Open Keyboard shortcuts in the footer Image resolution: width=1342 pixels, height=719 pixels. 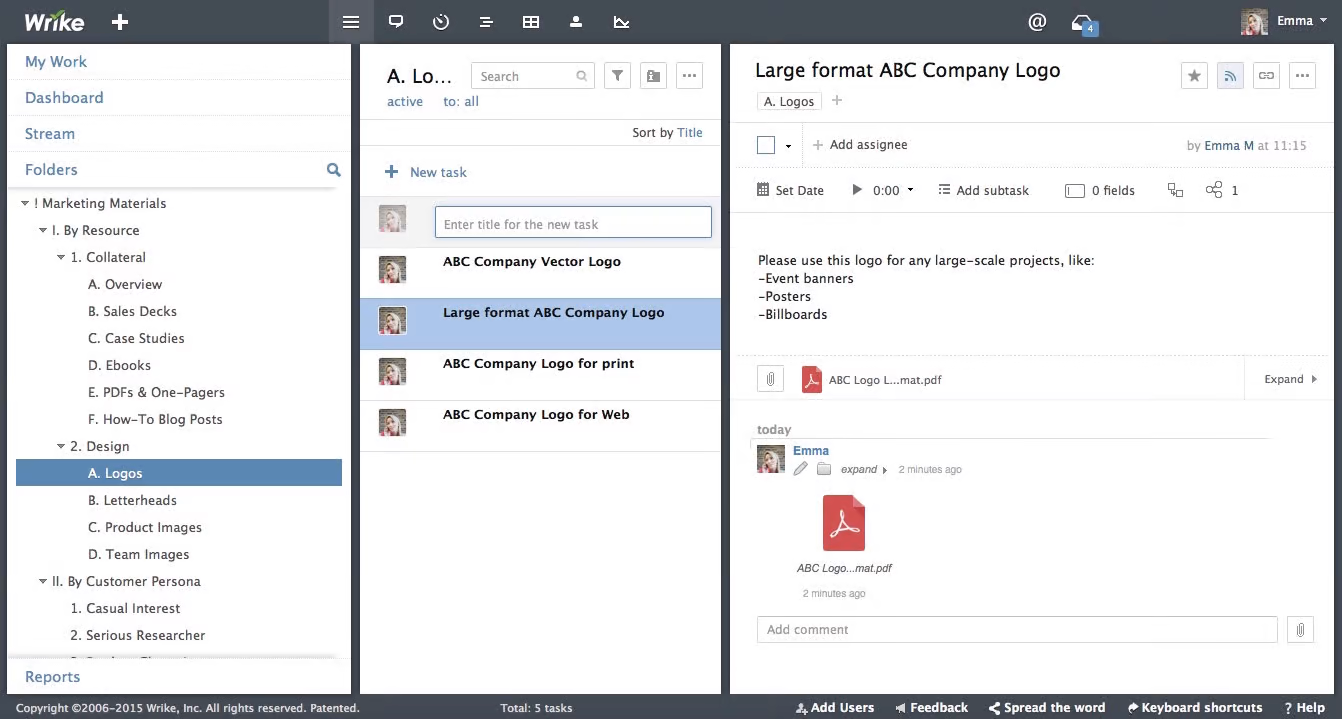(1195, 707)
